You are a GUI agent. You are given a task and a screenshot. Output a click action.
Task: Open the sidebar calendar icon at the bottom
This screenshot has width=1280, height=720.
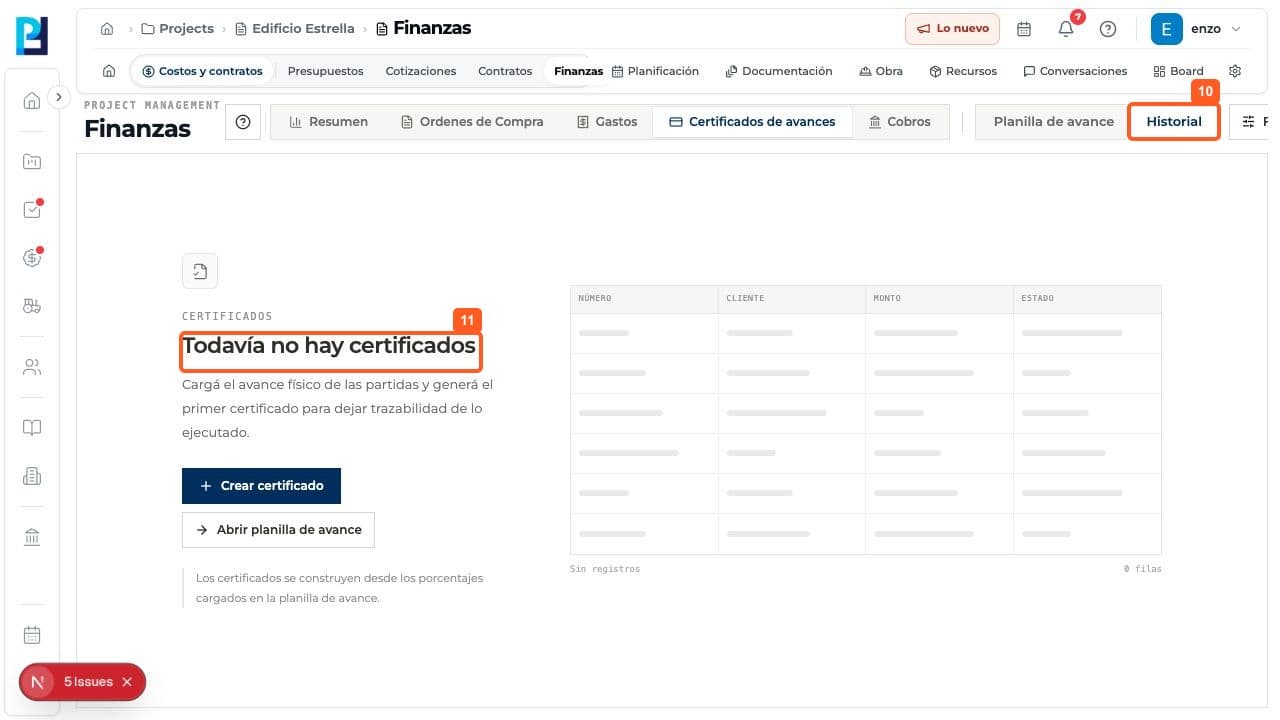coord(32,635)
